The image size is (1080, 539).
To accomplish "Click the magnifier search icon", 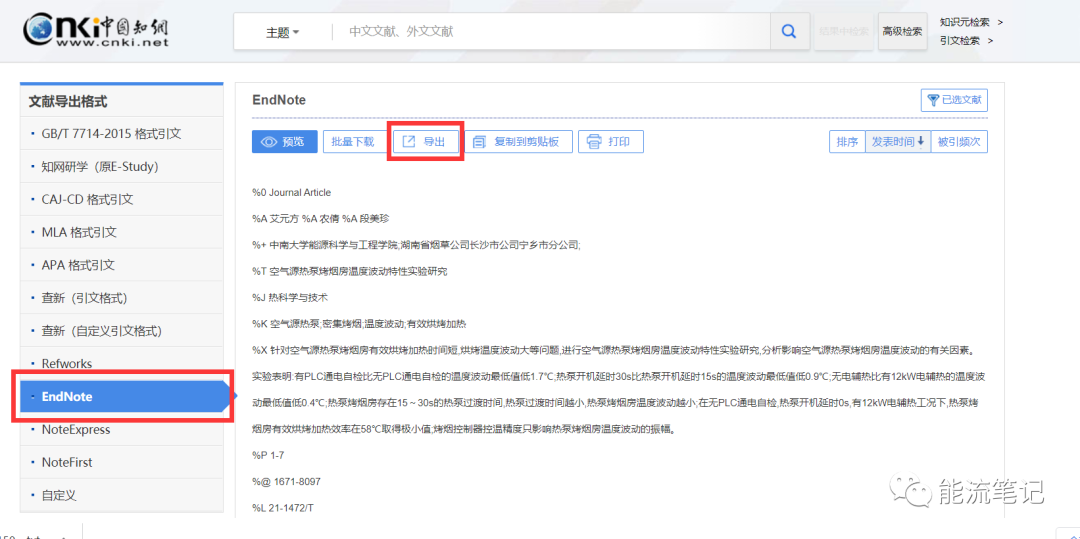I will [x=789, y=31].
